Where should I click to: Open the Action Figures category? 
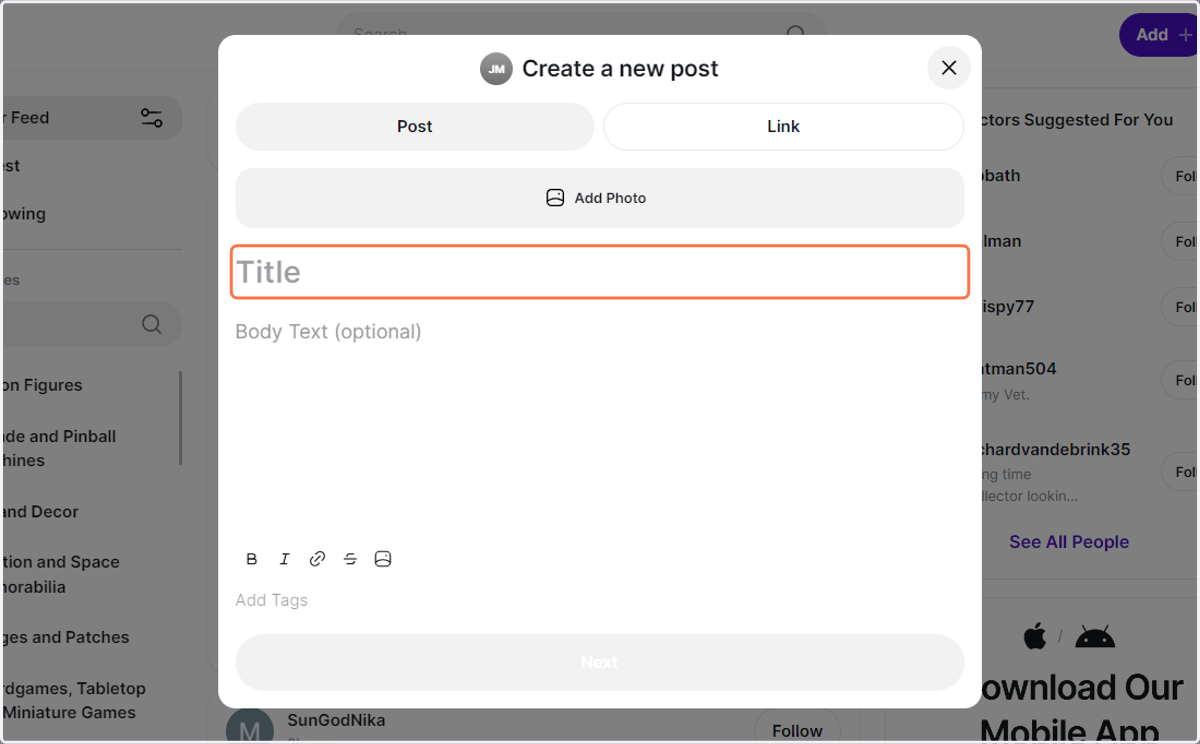click(42, 385)
